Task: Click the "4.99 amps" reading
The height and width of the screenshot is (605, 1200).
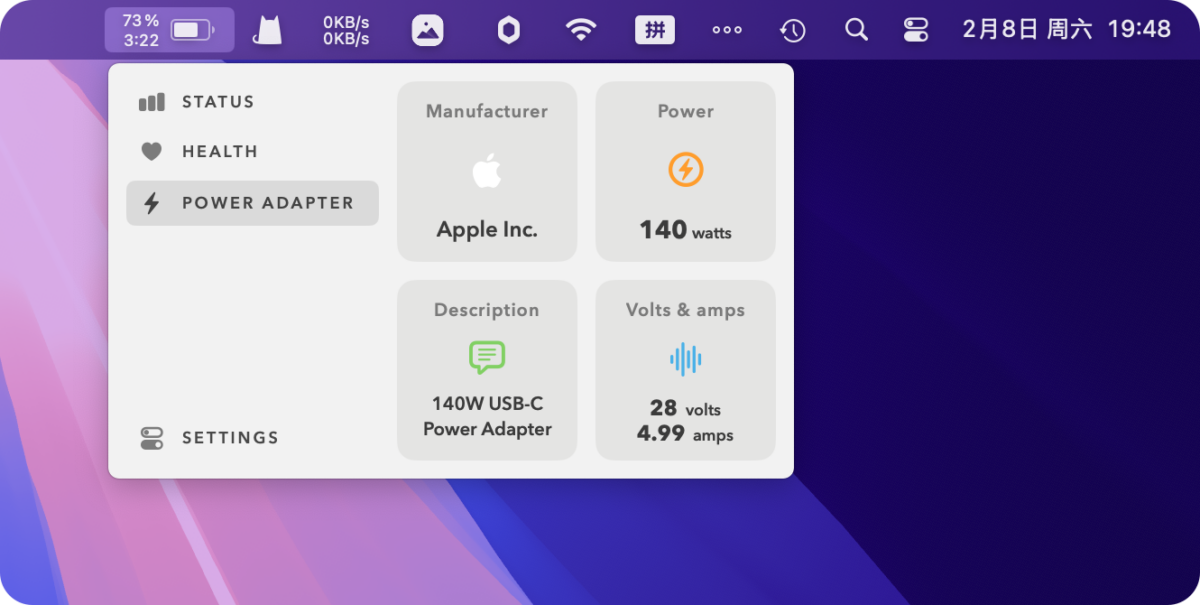Action: [685, 434]
